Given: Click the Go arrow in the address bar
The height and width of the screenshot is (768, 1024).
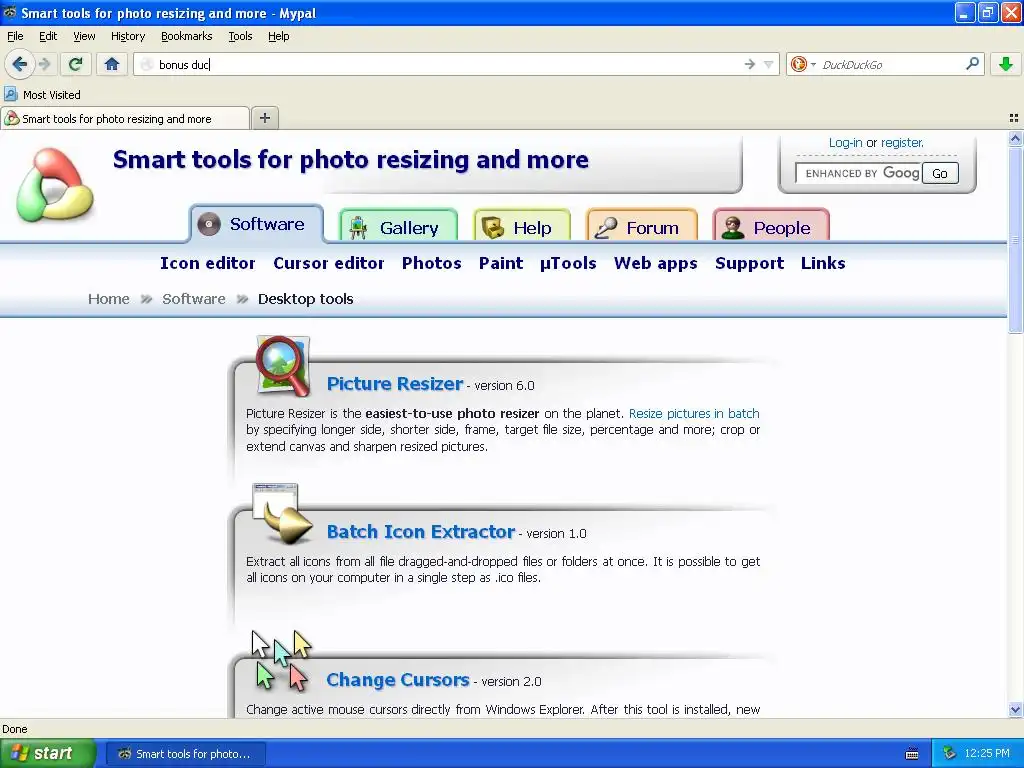Looking at the screenshot, I should [x=749, y=64].
